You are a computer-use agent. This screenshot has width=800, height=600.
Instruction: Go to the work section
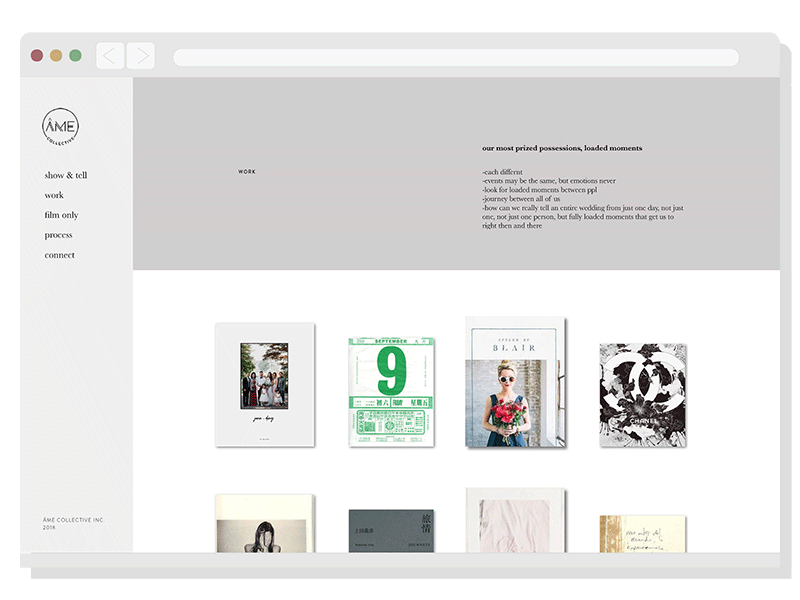[54, 196]
